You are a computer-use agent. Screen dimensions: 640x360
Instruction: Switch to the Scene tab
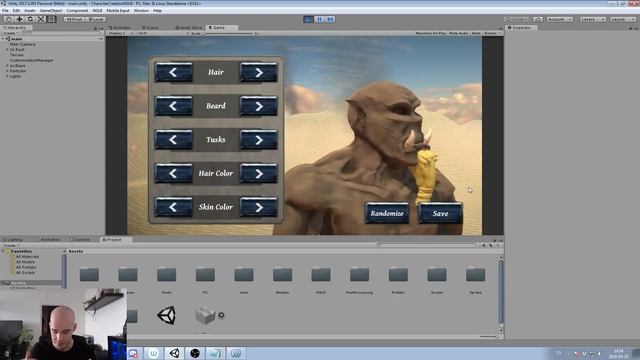coord(150,28)
